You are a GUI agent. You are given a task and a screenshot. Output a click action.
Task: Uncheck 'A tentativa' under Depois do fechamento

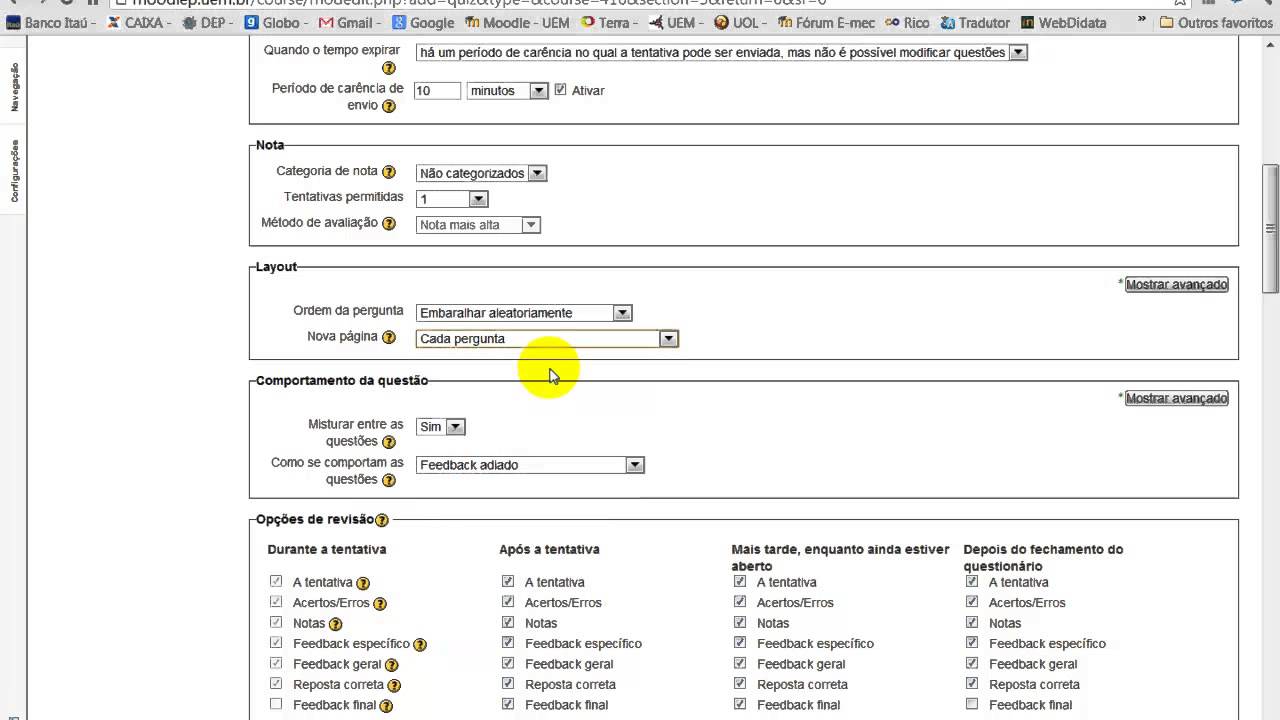coord(972,581)
